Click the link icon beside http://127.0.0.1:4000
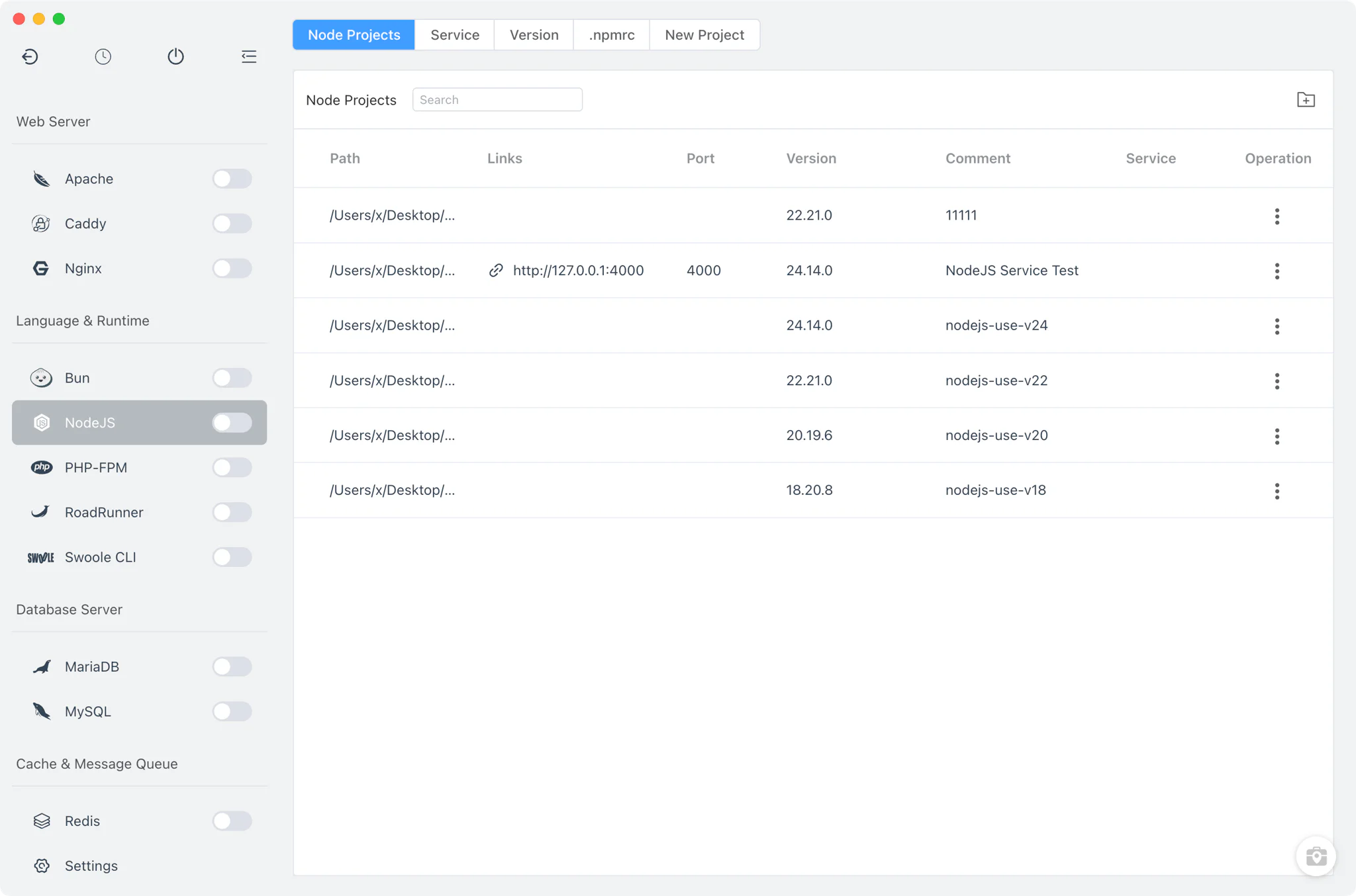 point(496,271)
